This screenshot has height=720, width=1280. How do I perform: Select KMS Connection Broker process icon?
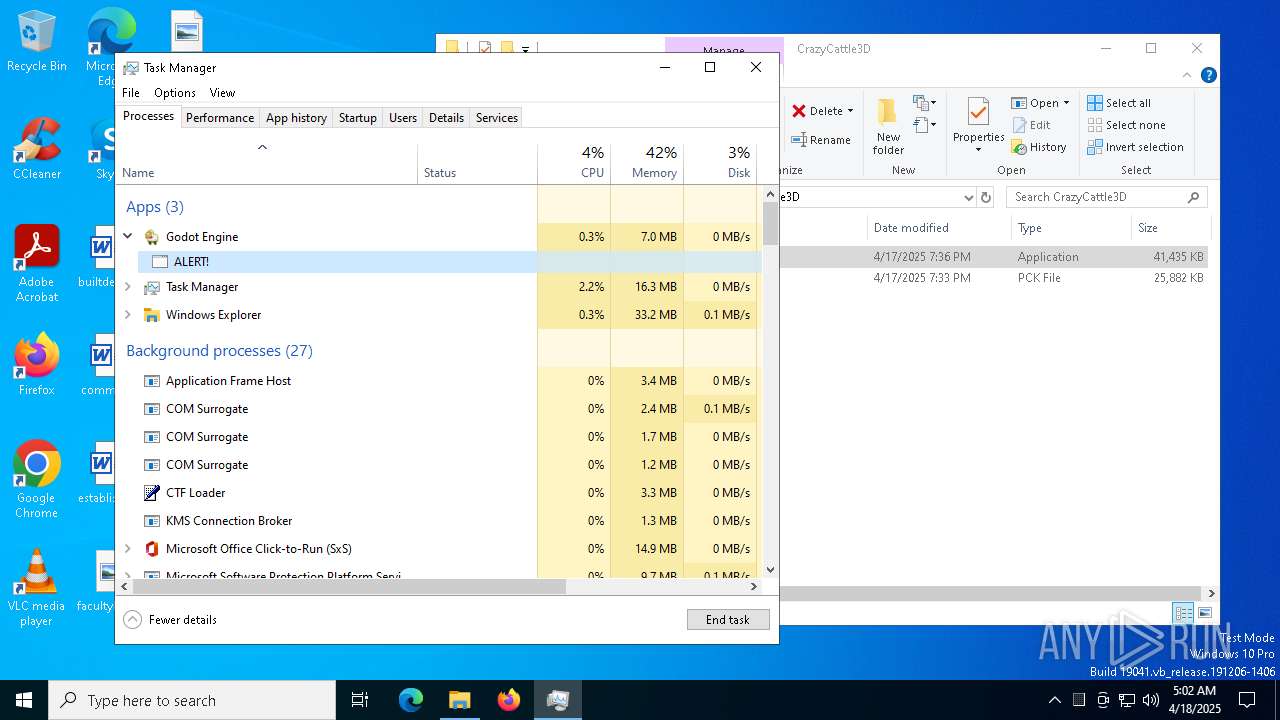point(152,521)
